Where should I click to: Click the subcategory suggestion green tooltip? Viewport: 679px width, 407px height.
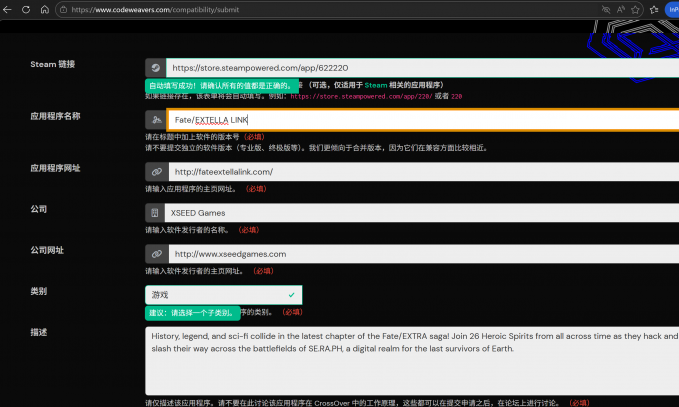(x=193, y=313)
